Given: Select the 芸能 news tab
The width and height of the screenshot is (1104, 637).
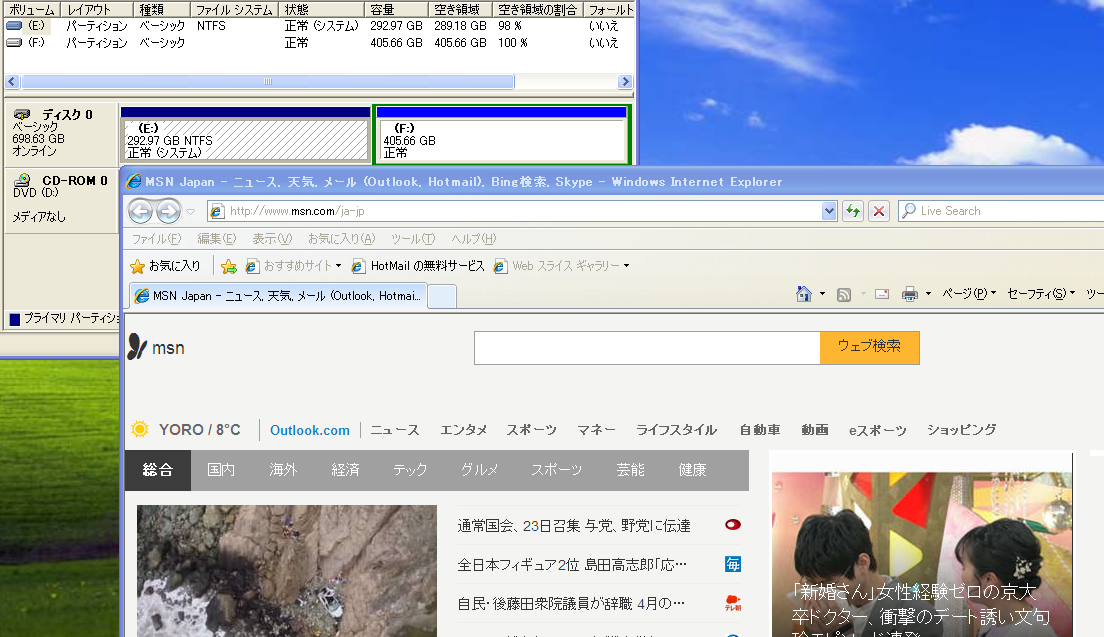Looking at the screenshot, I should pyautogui.click(x=631, y=470).
